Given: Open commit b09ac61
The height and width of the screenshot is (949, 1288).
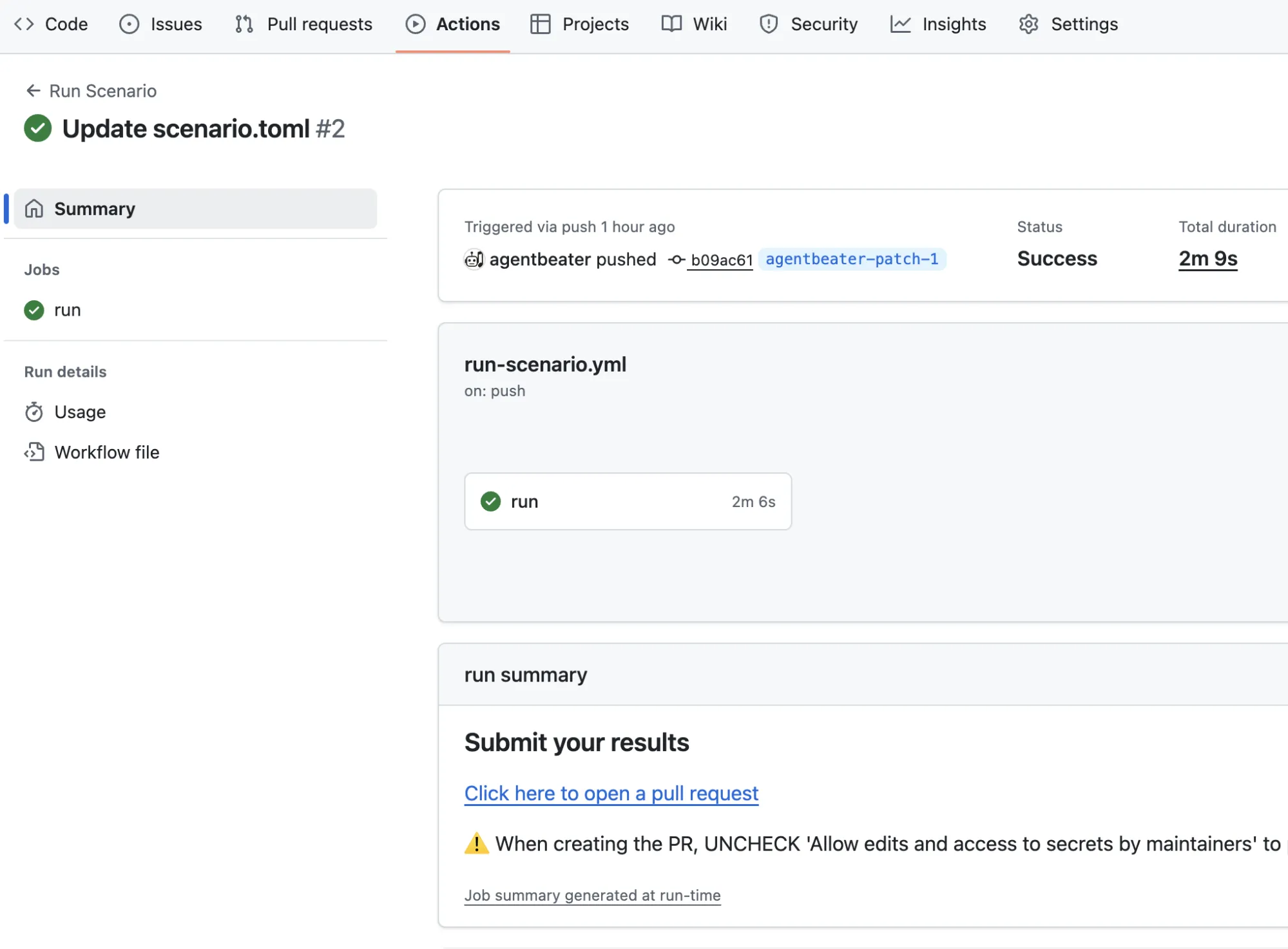Looking at the screenshot, I should coord(721,259).
